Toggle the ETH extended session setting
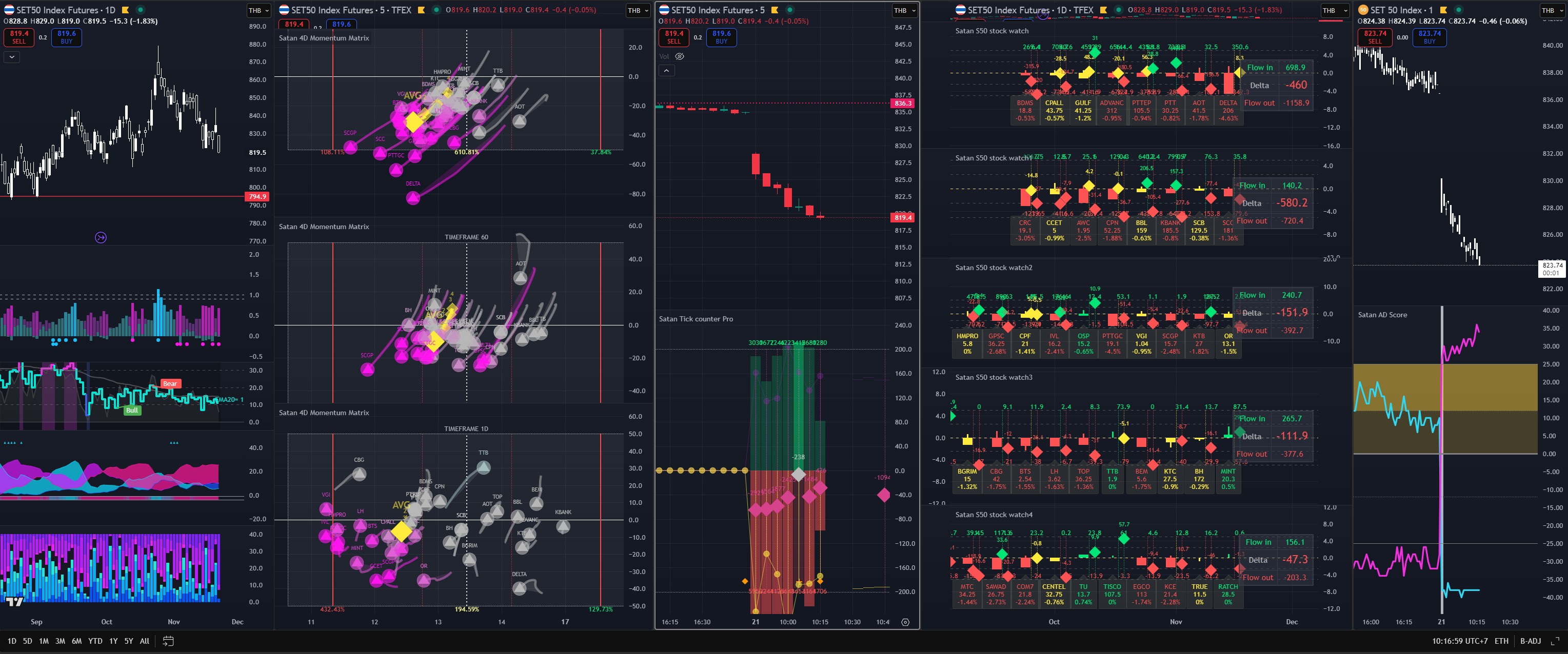Screen dimensions: 1568x654 tap(1502, 641)
